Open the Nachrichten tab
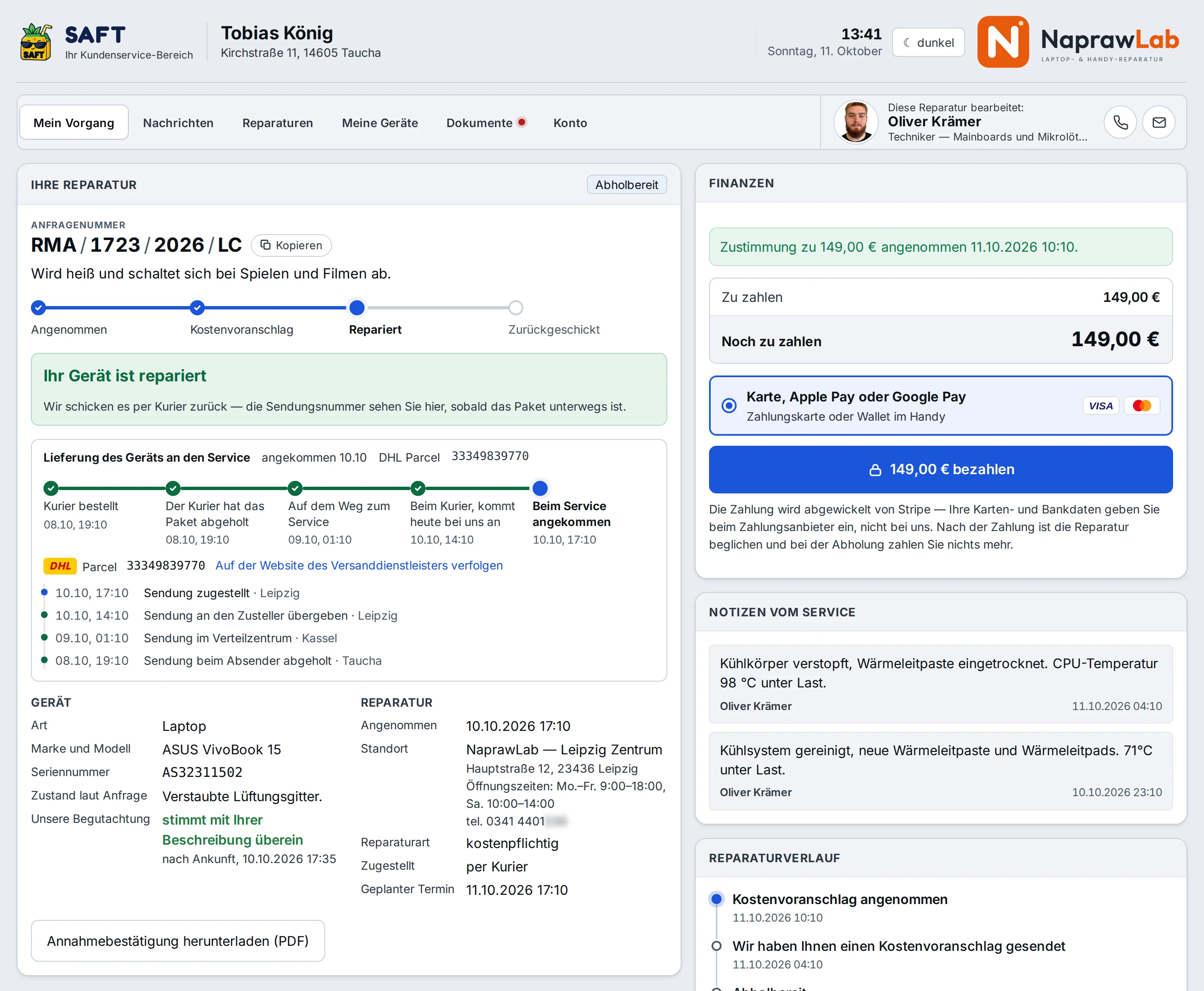1204x991 pixels. pos(178,123)
